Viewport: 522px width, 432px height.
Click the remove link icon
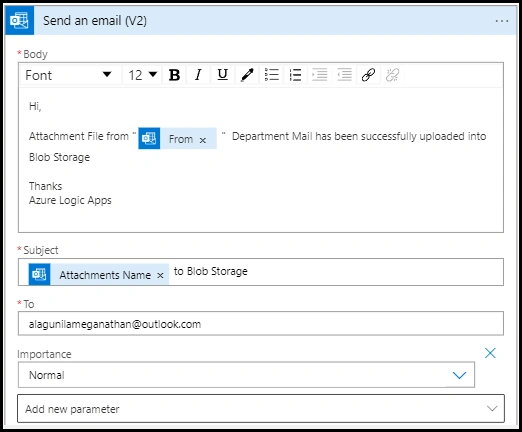tap(392, 75)
